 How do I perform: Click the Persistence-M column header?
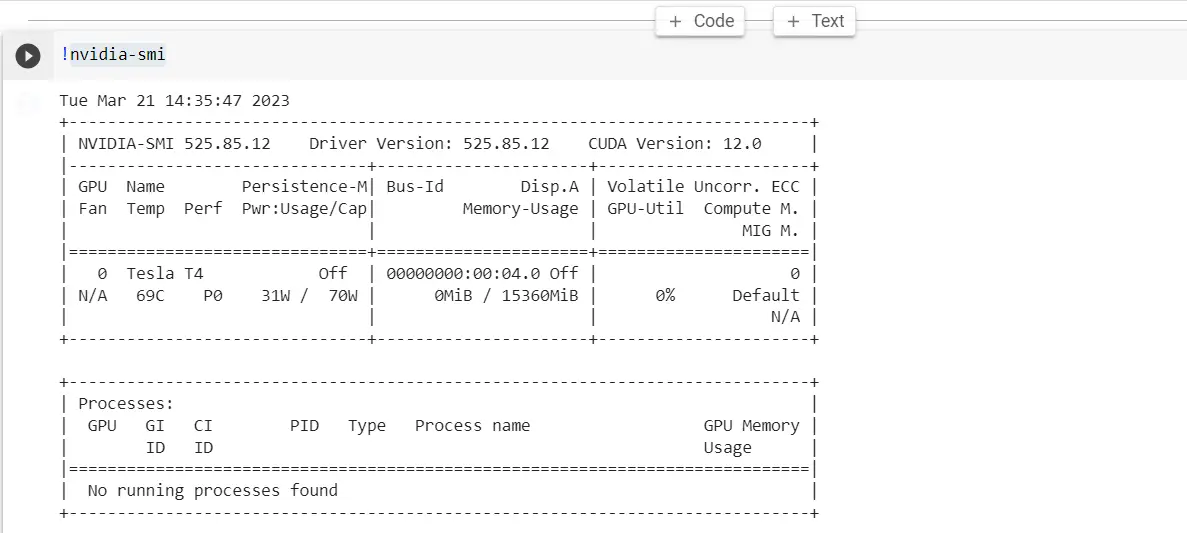304,186
